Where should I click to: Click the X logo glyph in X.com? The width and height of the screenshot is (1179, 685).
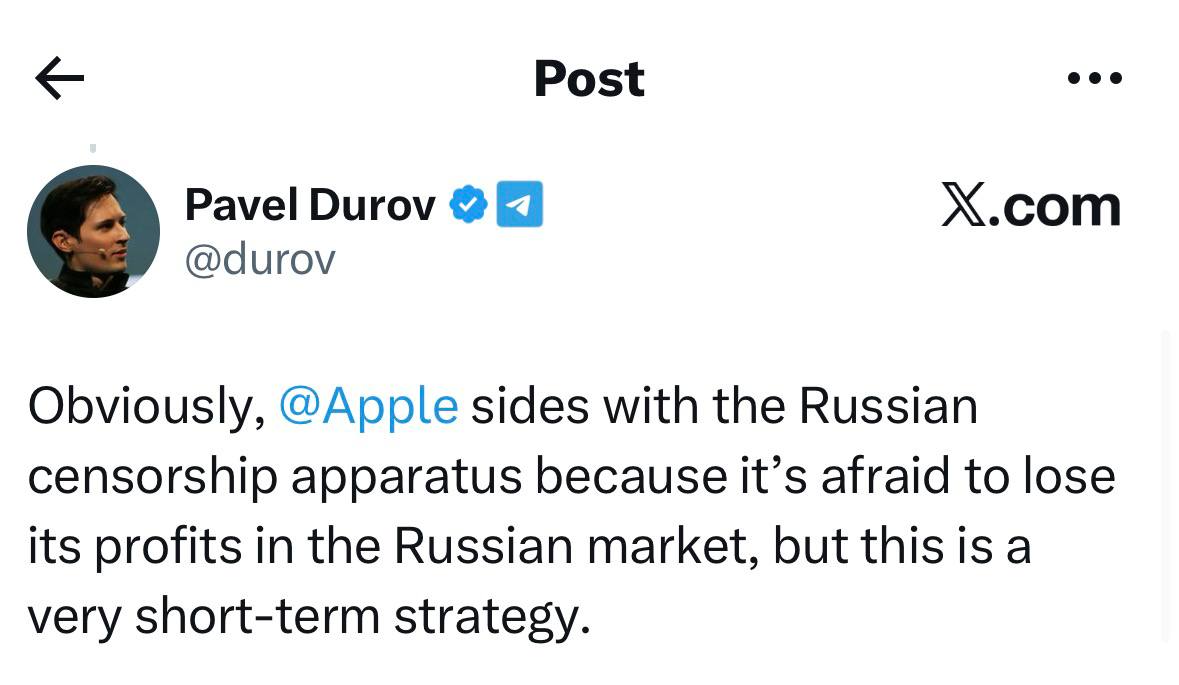(964, 205)
